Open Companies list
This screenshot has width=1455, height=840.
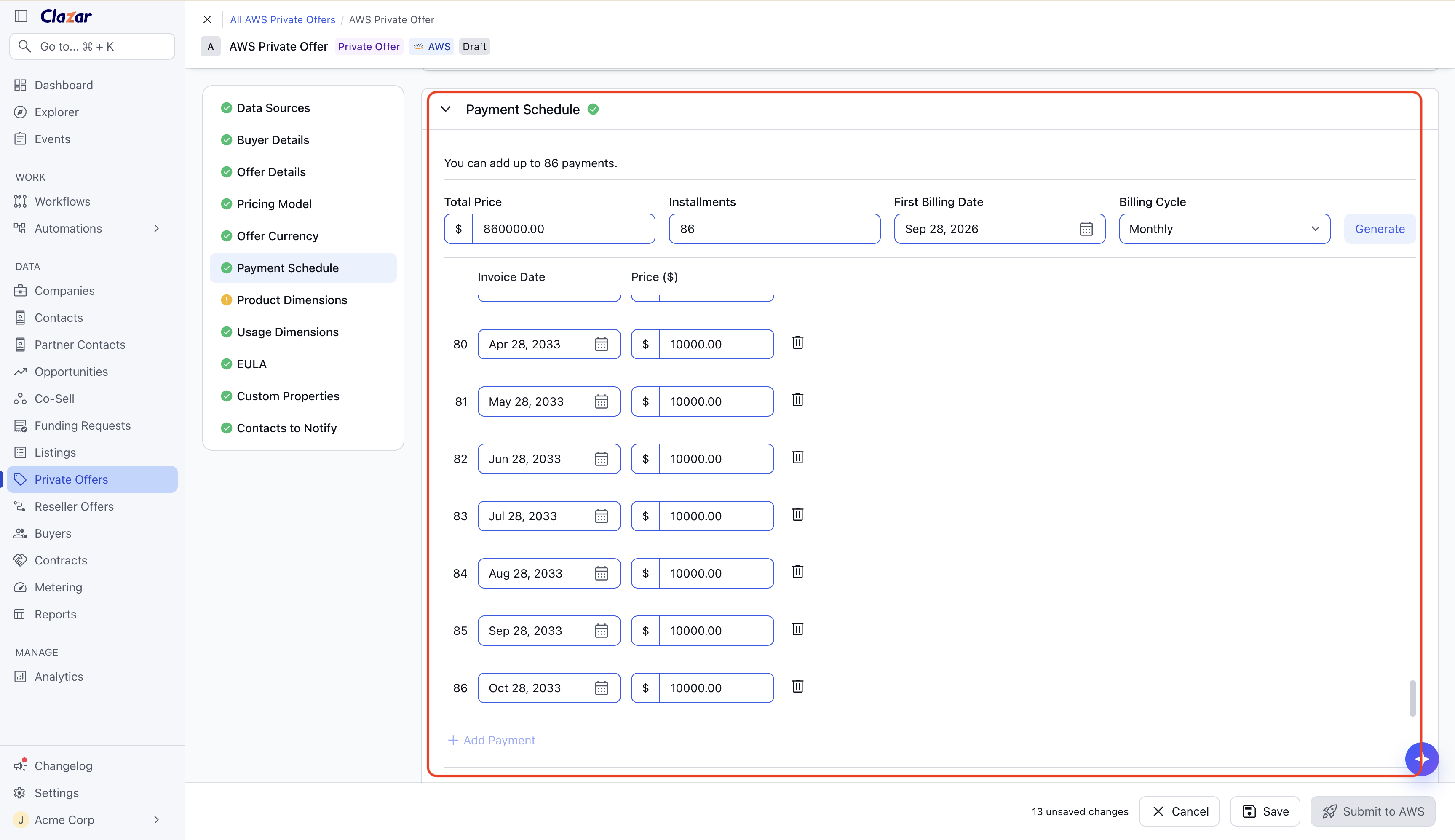click(x=92, y=291)
